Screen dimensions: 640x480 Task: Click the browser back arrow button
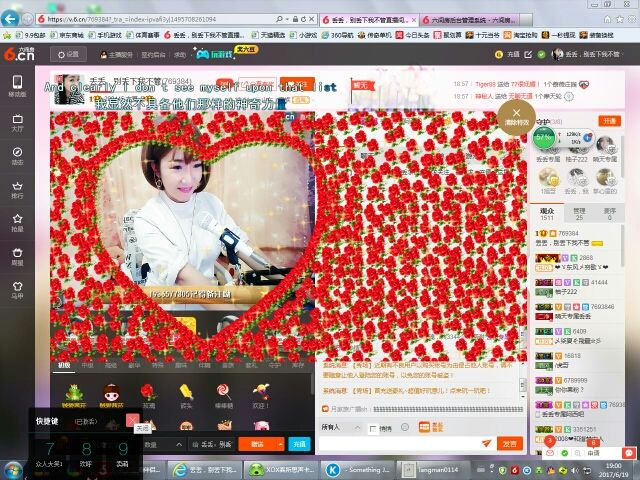tap(10, 19)
